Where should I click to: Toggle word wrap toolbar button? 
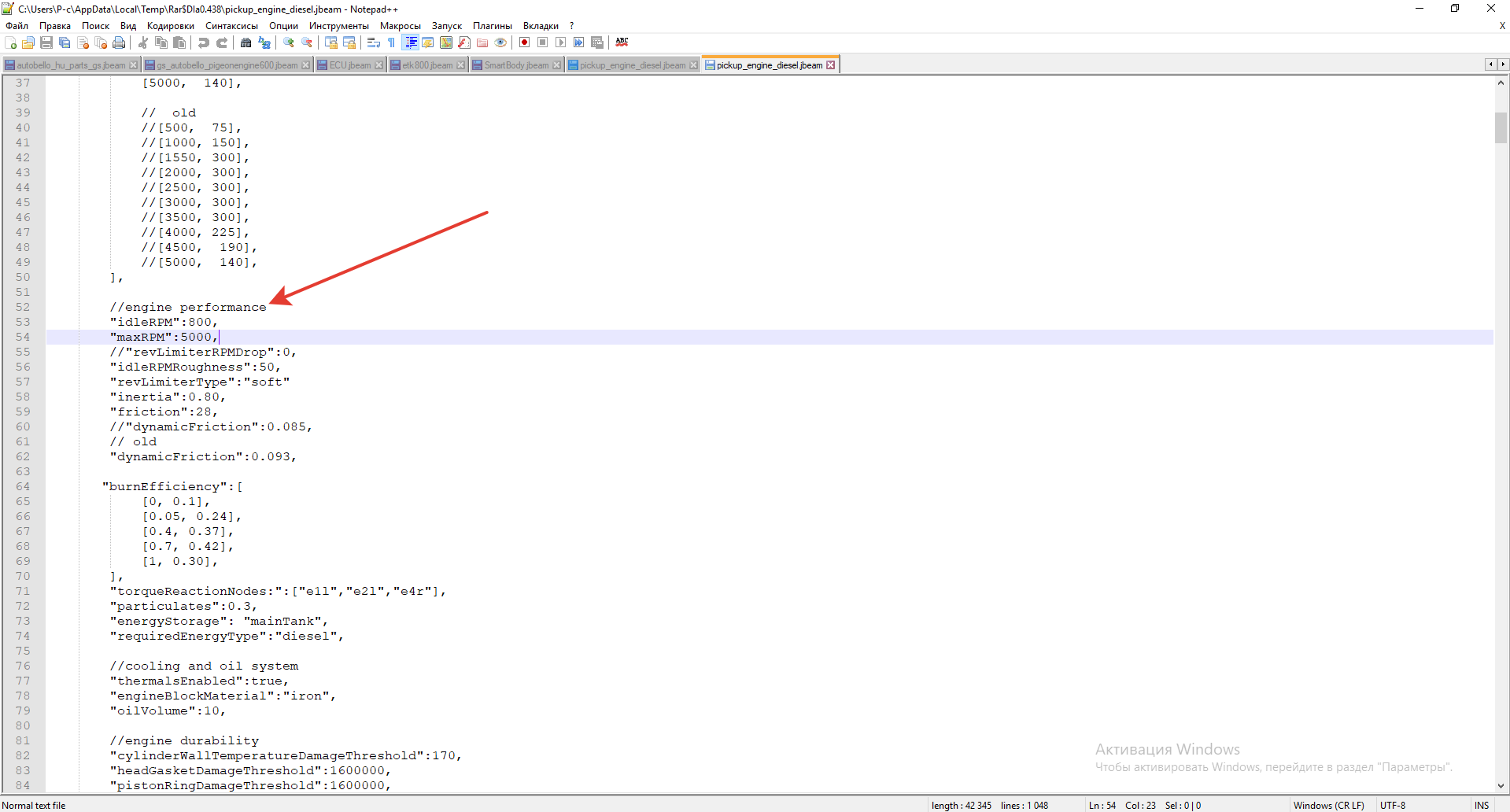pos(374,42)
